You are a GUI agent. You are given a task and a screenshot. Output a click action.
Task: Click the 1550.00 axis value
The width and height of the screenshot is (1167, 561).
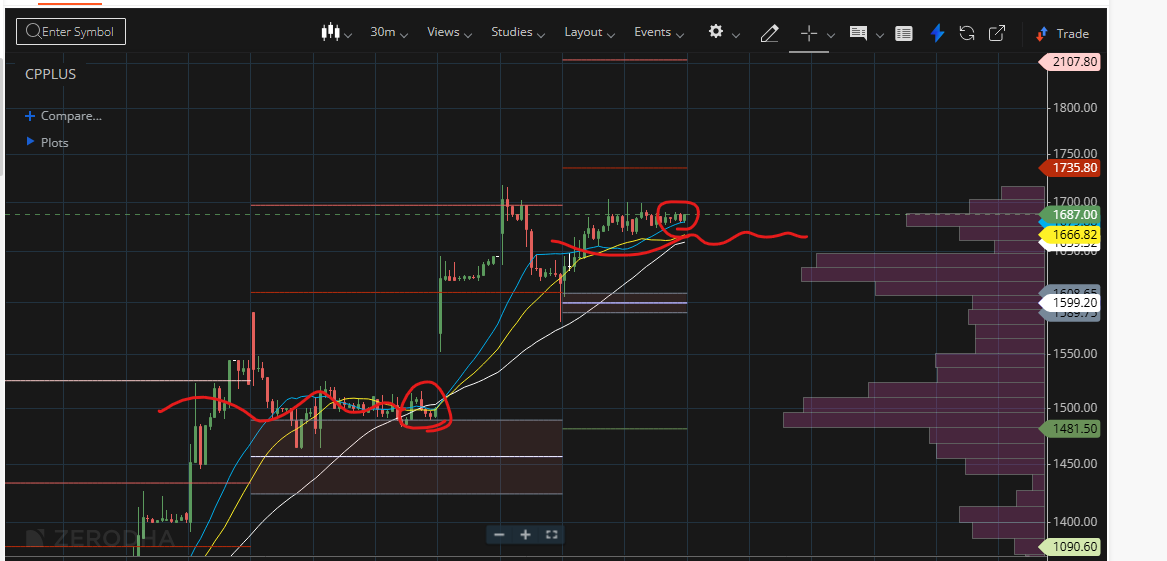pos(1075,353)
